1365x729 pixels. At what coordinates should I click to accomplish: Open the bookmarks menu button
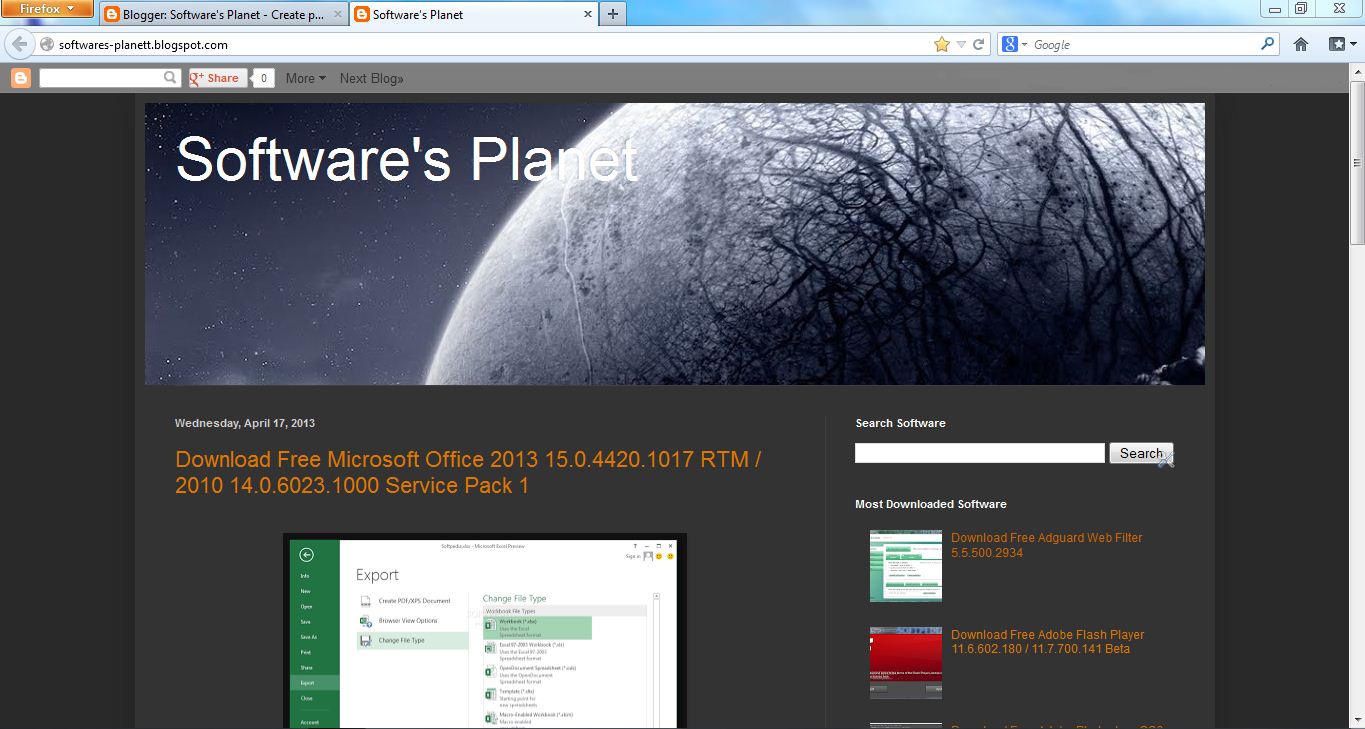[x=1341, y=44]
